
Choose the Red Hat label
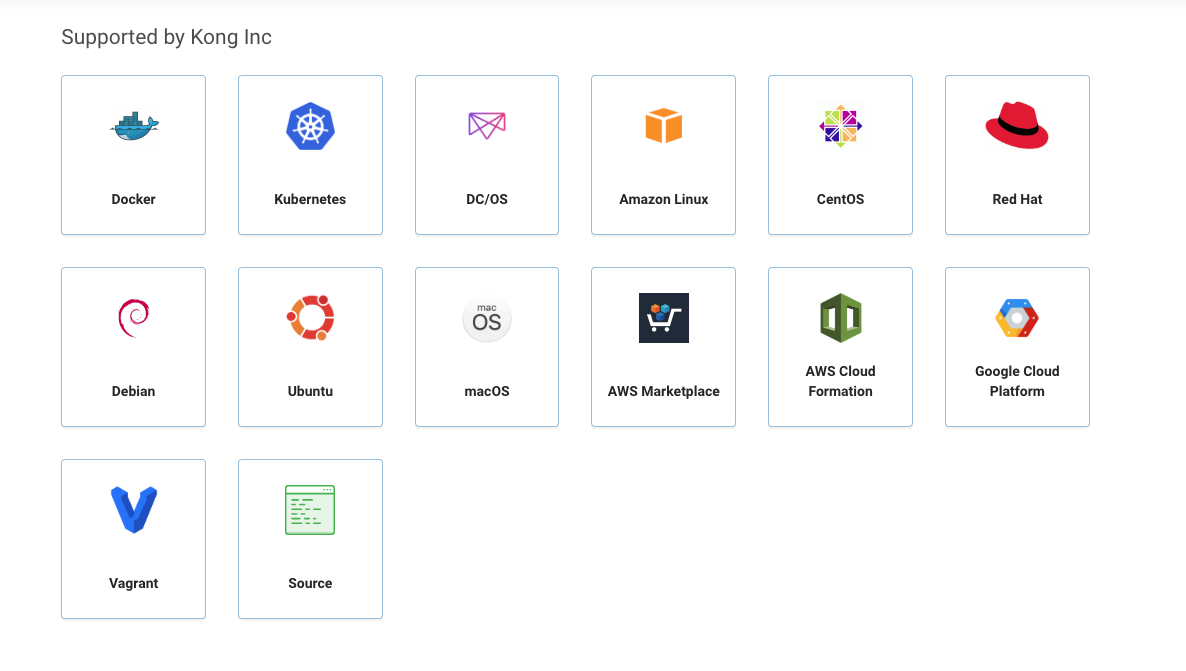point(1017,199)
